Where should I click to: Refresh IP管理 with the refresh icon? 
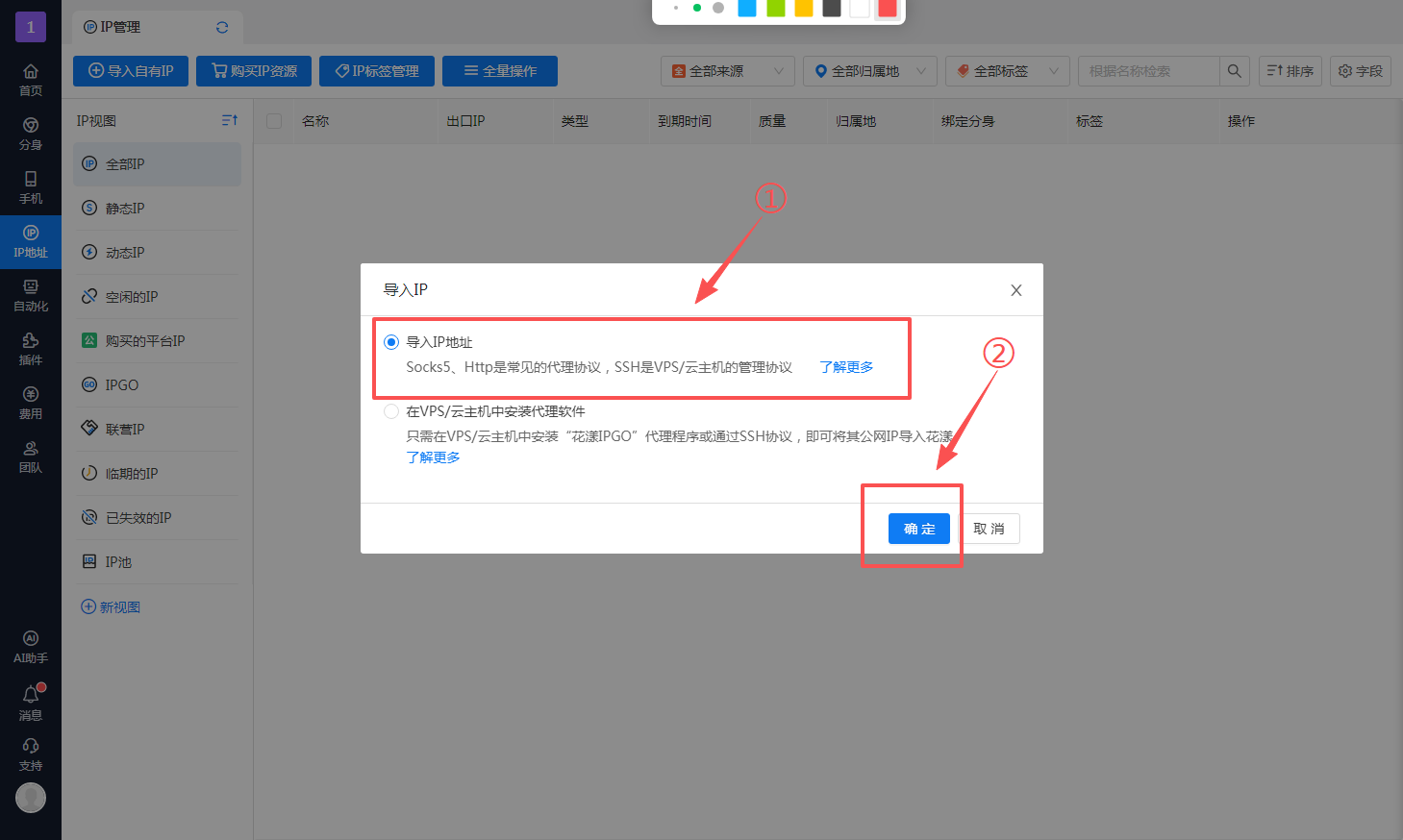click(x=222, y=27)
